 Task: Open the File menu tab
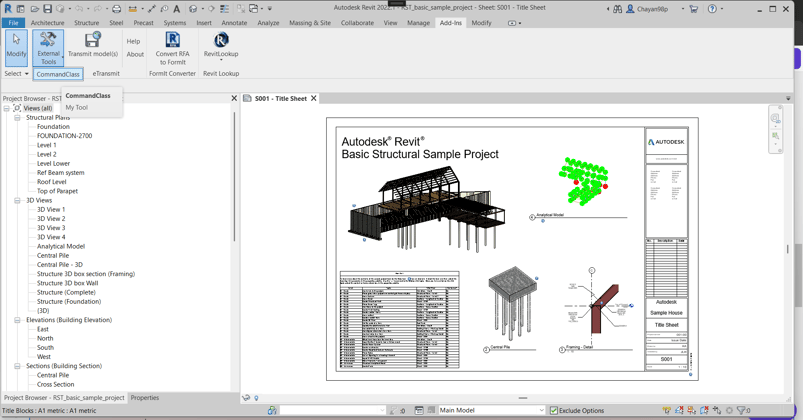tap(14, 23)
